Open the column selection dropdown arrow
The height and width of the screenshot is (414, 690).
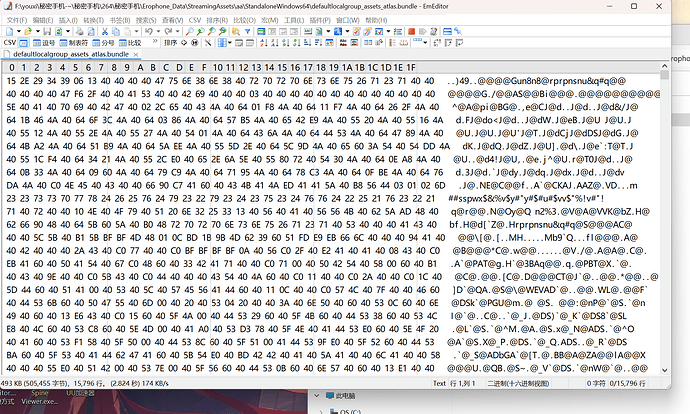[x=230, y=43]
